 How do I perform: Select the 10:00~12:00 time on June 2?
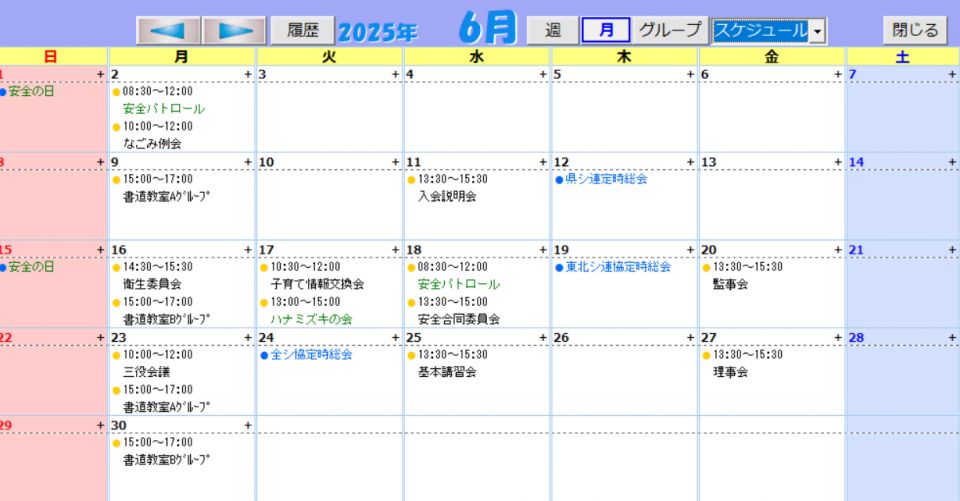point(157,126)
